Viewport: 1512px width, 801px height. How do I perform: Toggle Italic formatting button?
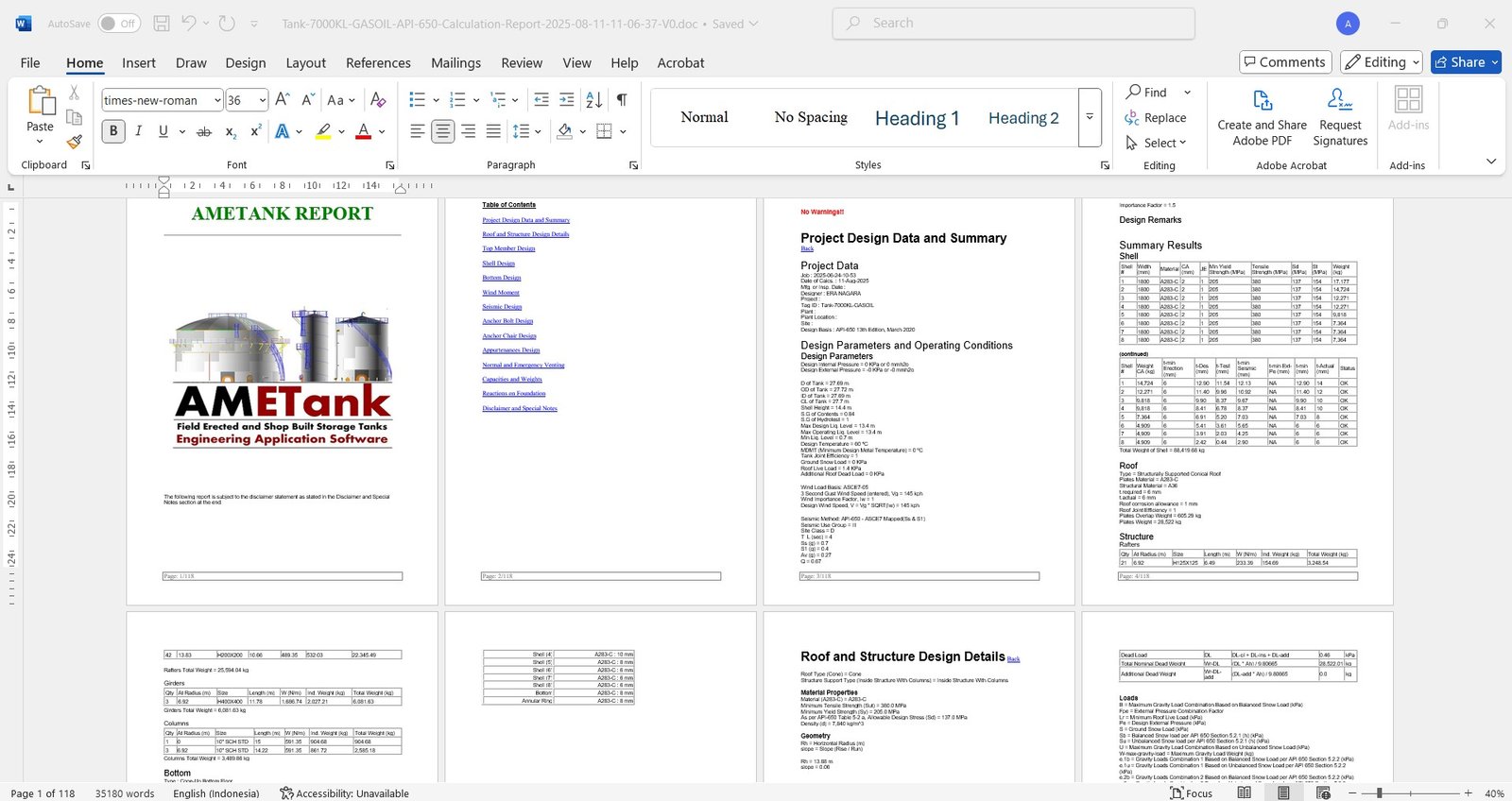[139, 131]
